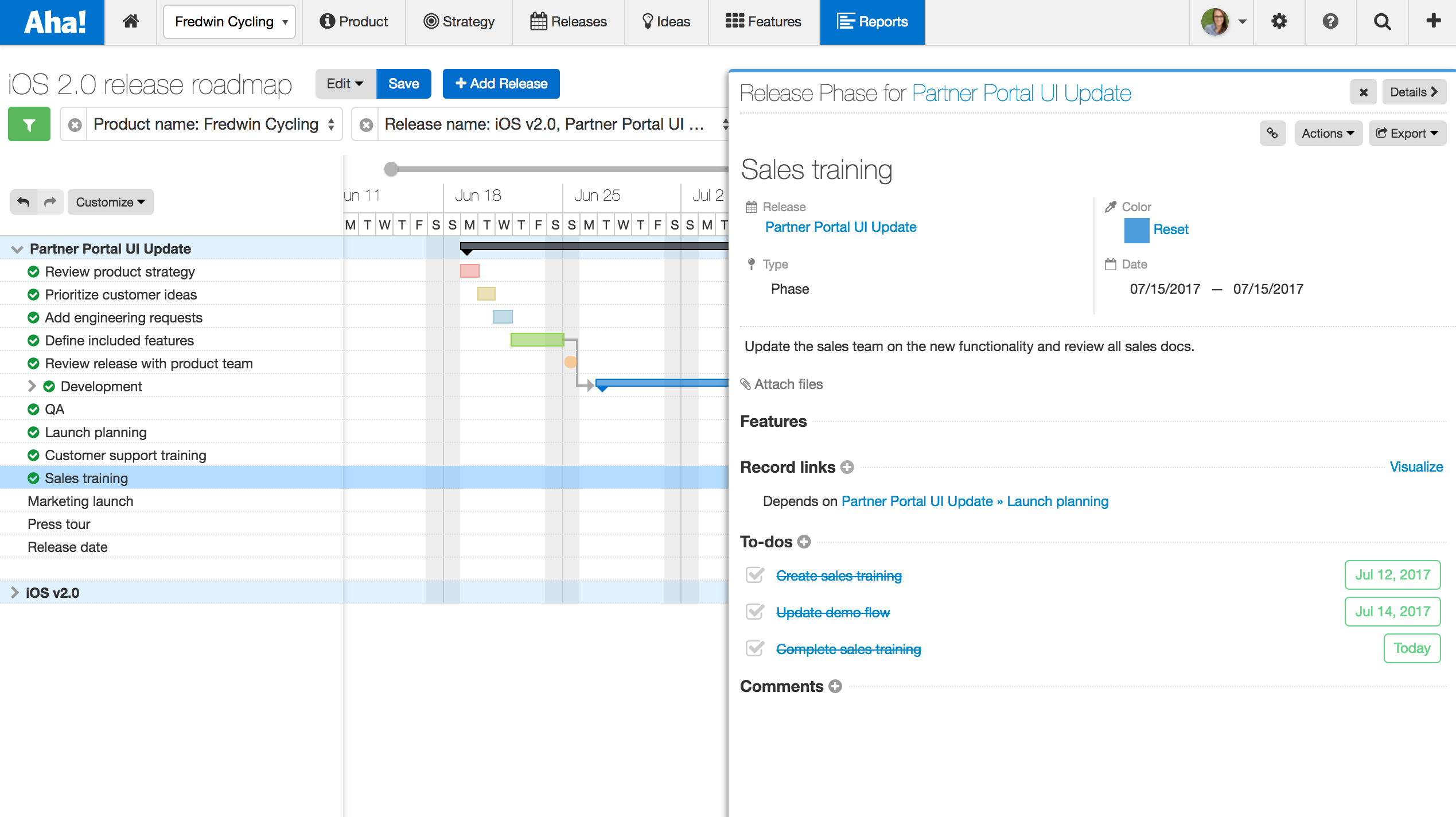Click the Visualize link for record links

pyautogui.click(x=1416, y=467)
